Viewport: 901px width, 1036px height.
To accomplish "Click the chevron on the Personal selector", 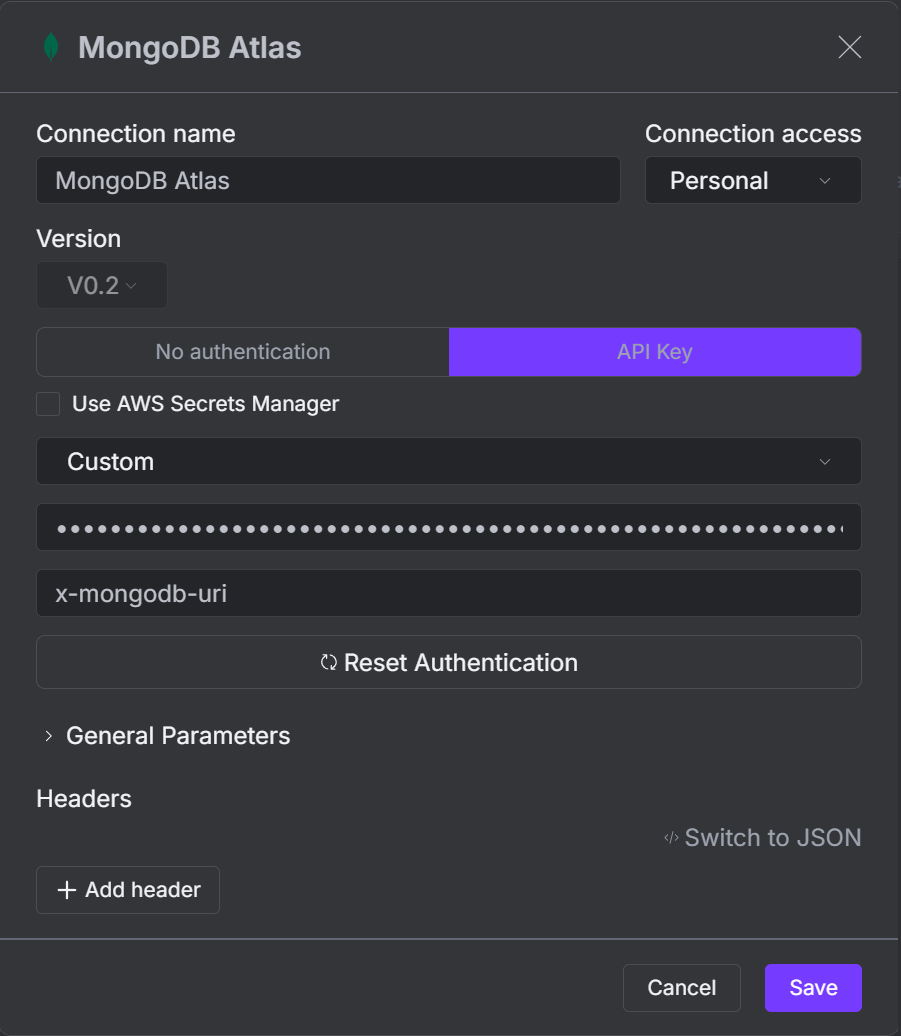I will 826,181.
